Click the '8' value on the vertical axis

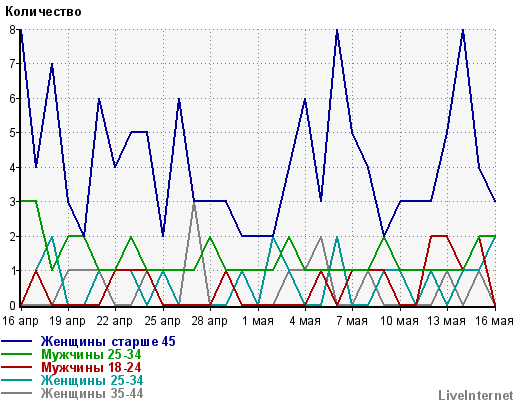point(12,30)
